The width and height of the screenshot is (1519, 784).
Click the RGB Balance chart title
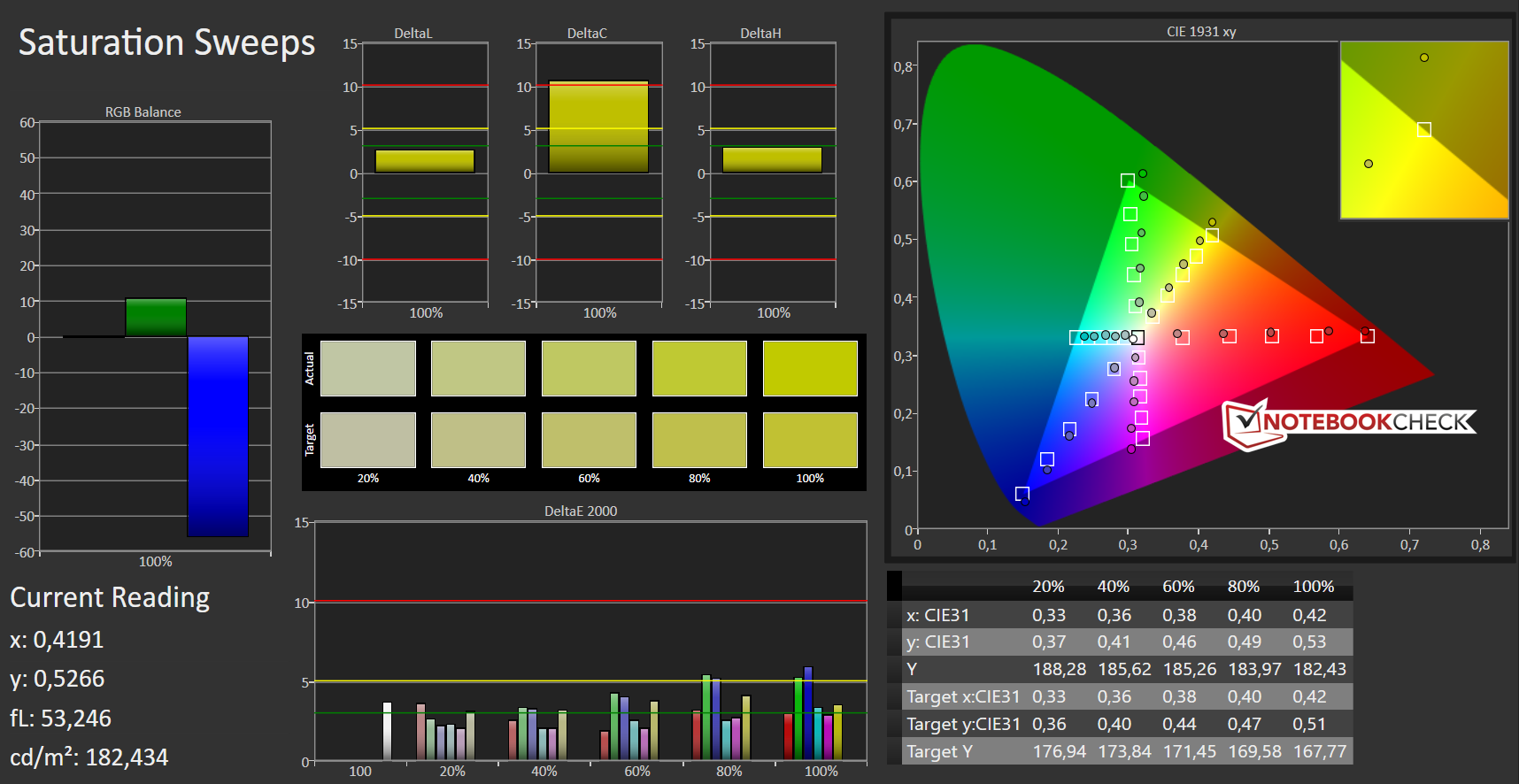[x=143, y=112]
